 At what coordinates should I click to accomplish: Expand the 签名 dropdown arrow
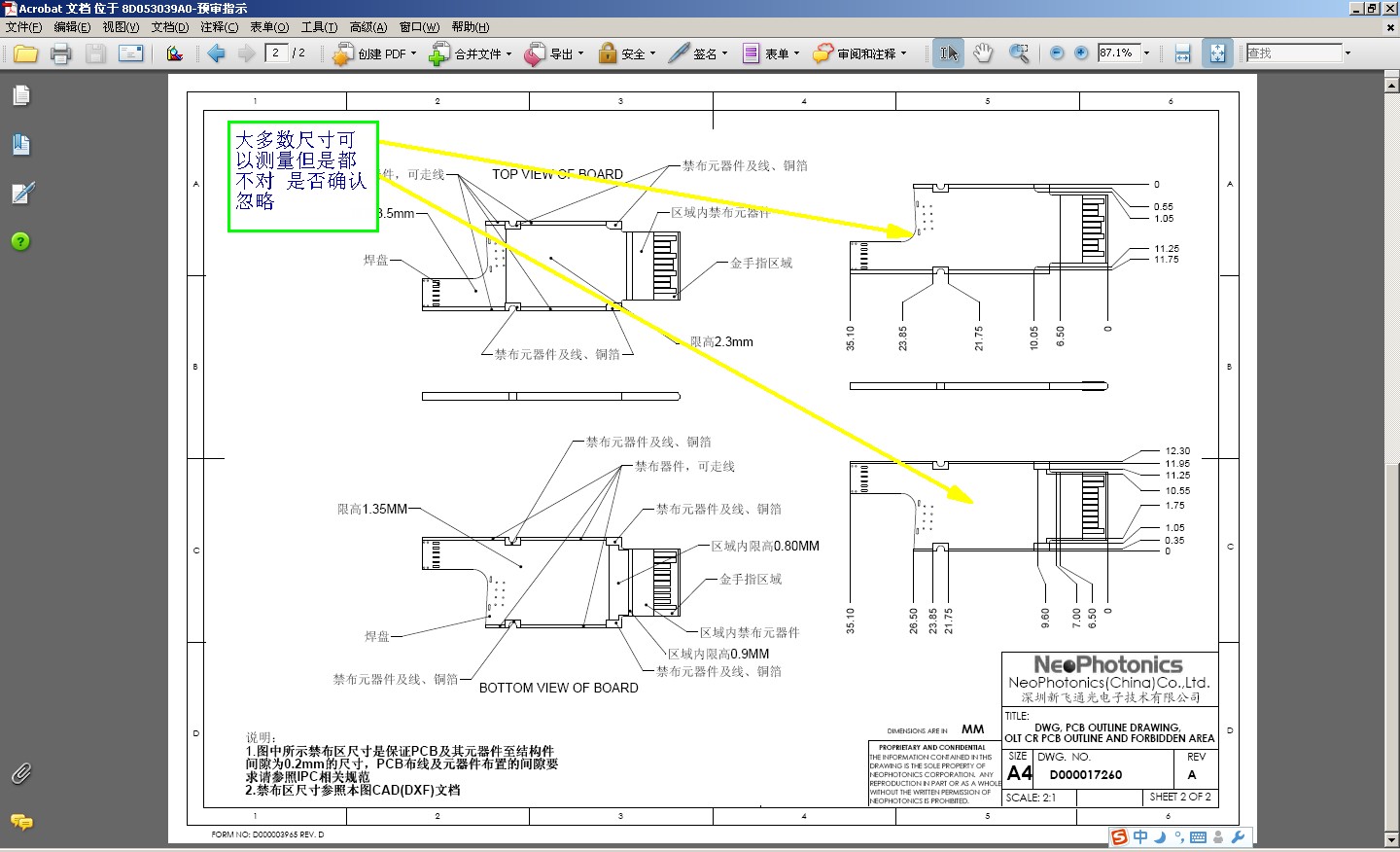(x=725, y=53)
